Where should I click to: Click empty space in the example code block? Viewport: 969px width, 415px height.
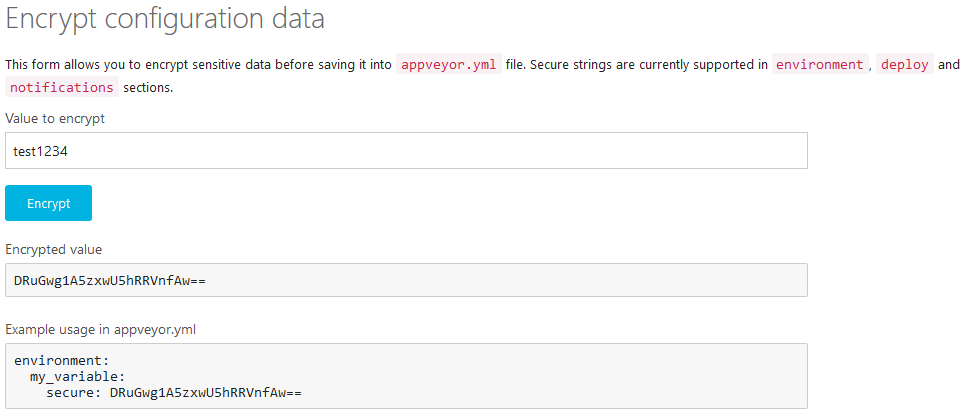coord(600,377)
